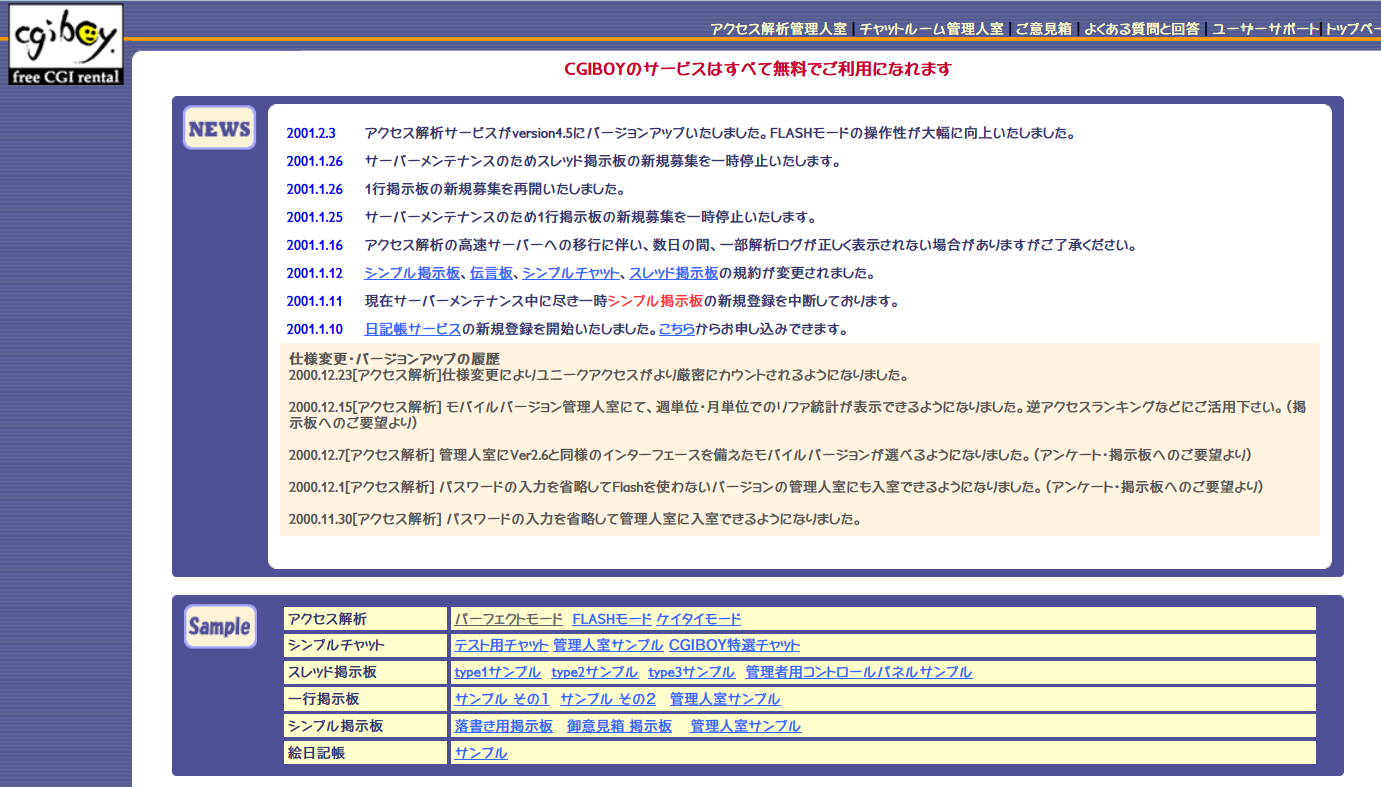Screen dimensions: 1381x787
Task: View the FLASHモード access analysis sample
Action: (611, 619)
